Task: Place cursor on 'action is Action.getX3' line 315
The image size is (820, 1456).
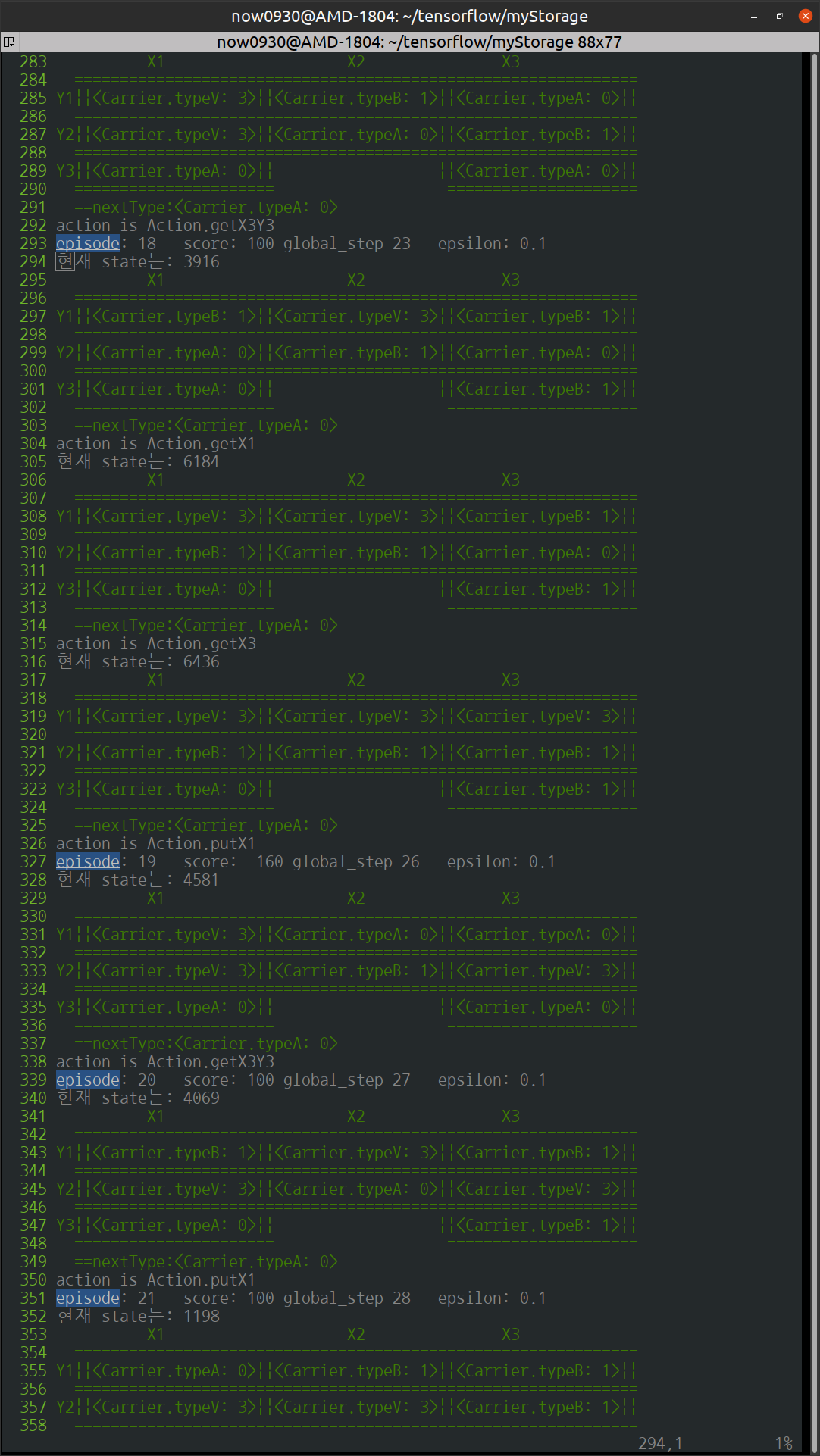Action: click(x=155, y=643)
